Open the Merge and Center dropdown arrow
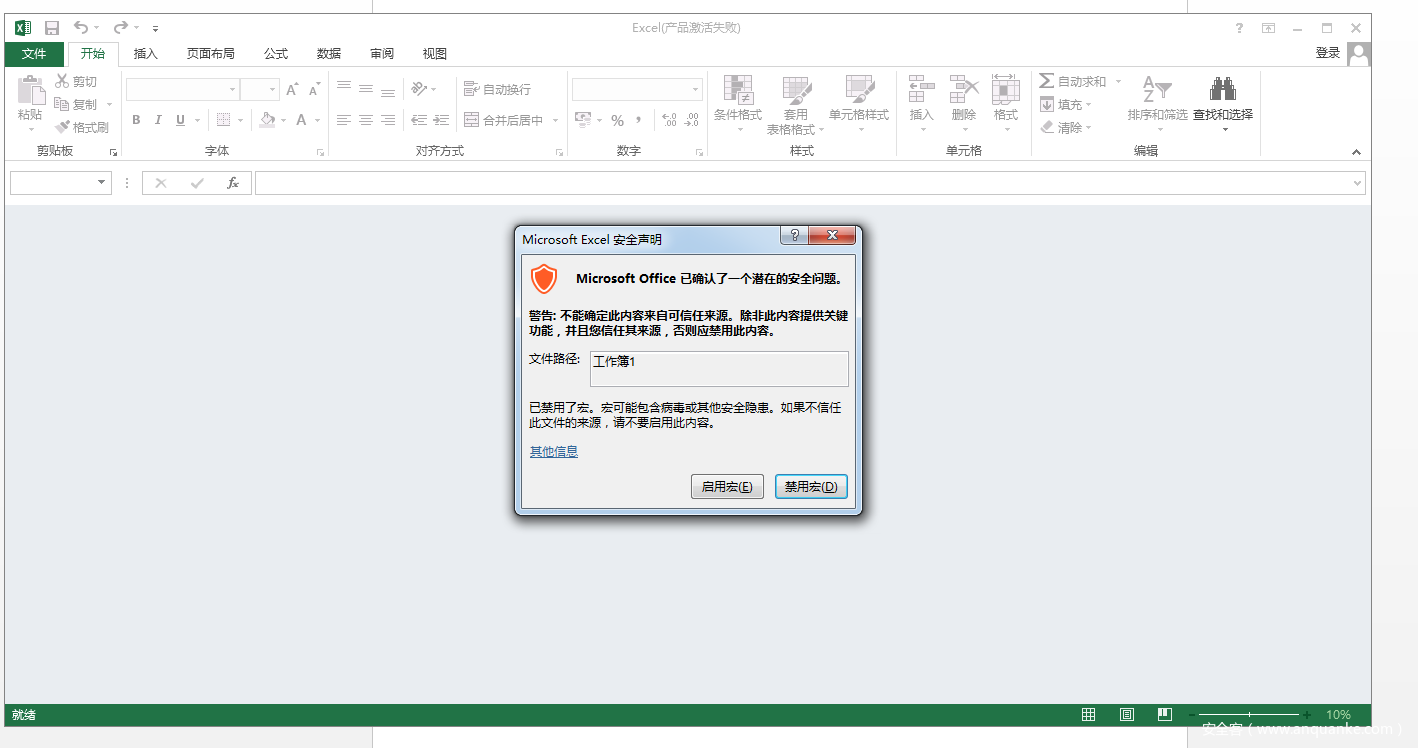The height and width of the screenshot is (748, 1418). click(x=555, y=120)
